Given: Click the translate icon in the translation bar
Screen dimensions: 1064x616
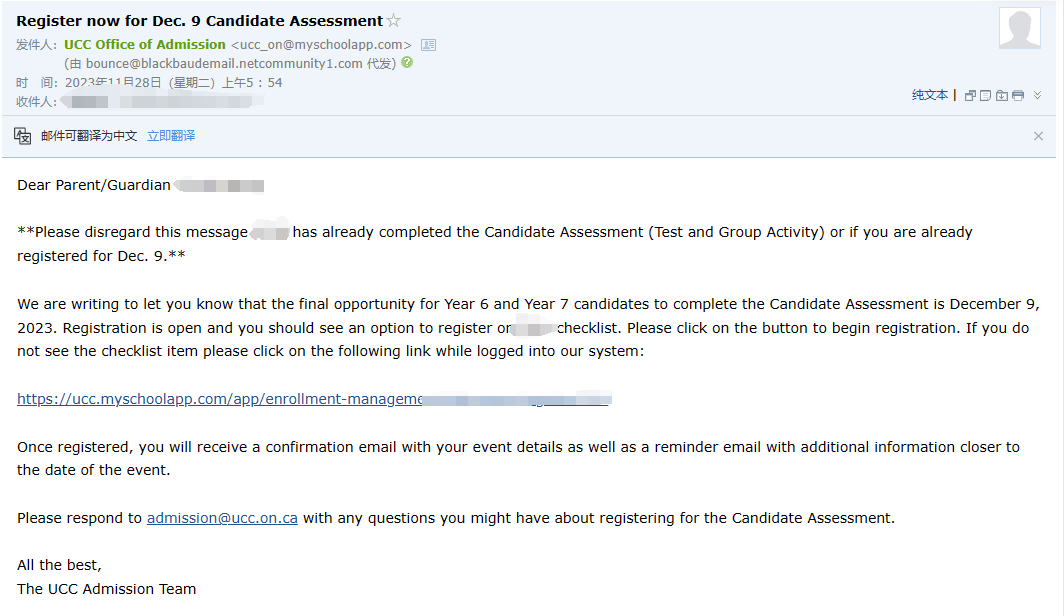Looking at the screenshot, I should click(x=22, y=136).
